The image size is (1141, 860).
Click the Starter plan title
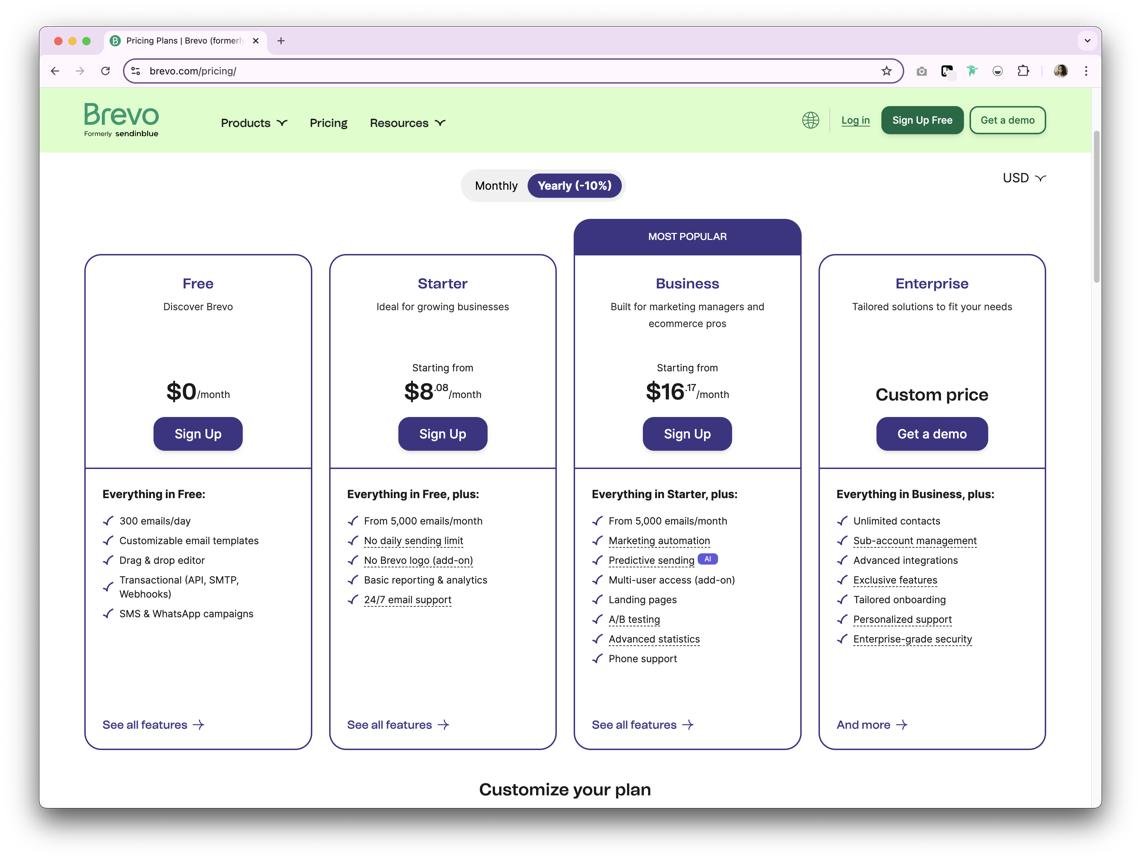(x=442, y=283)
